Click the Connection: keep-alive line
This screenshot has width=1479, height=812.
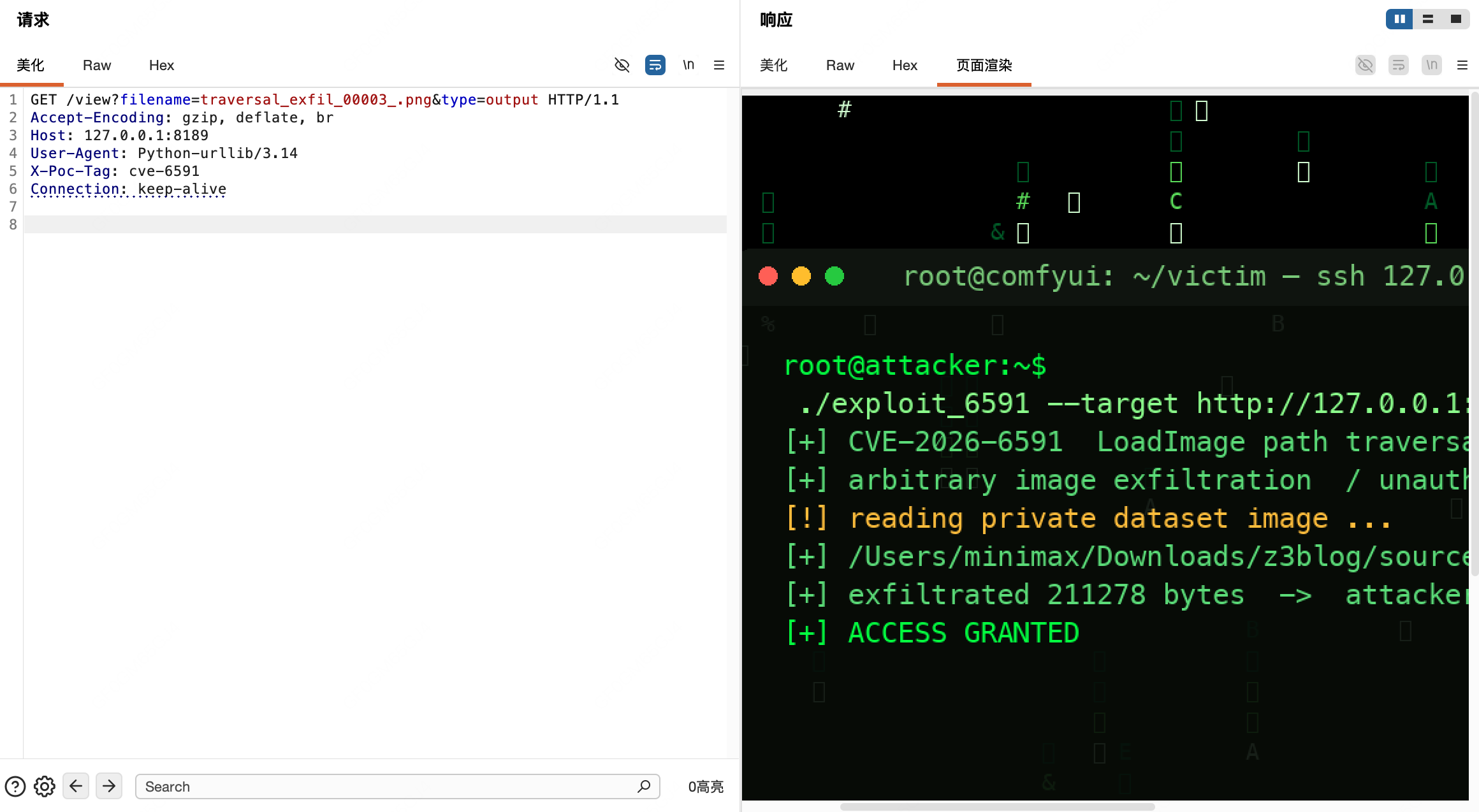tap(128, 189)
